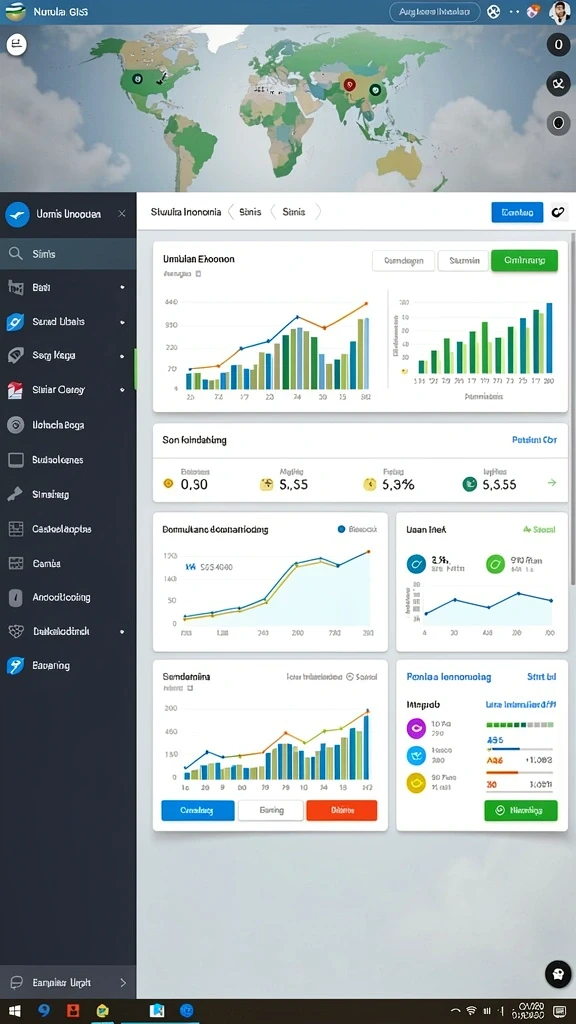Screen dimensions: 576x1024
Task: Open the chat bubble at bottom right
Action: tap(558, 974)
